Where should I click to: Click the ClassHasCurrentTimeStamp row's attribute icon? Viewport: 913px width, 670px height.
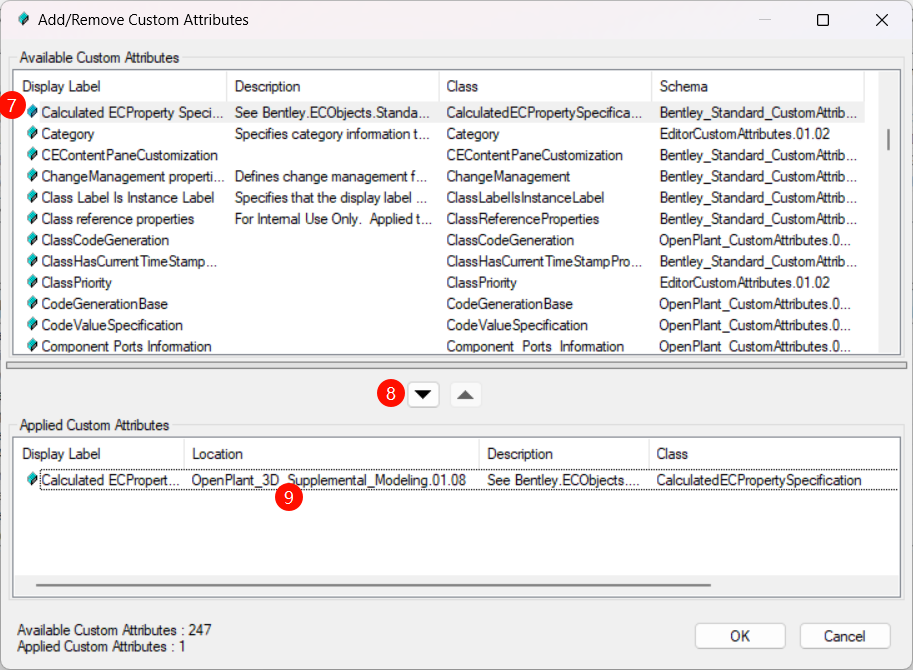(33, 261)
